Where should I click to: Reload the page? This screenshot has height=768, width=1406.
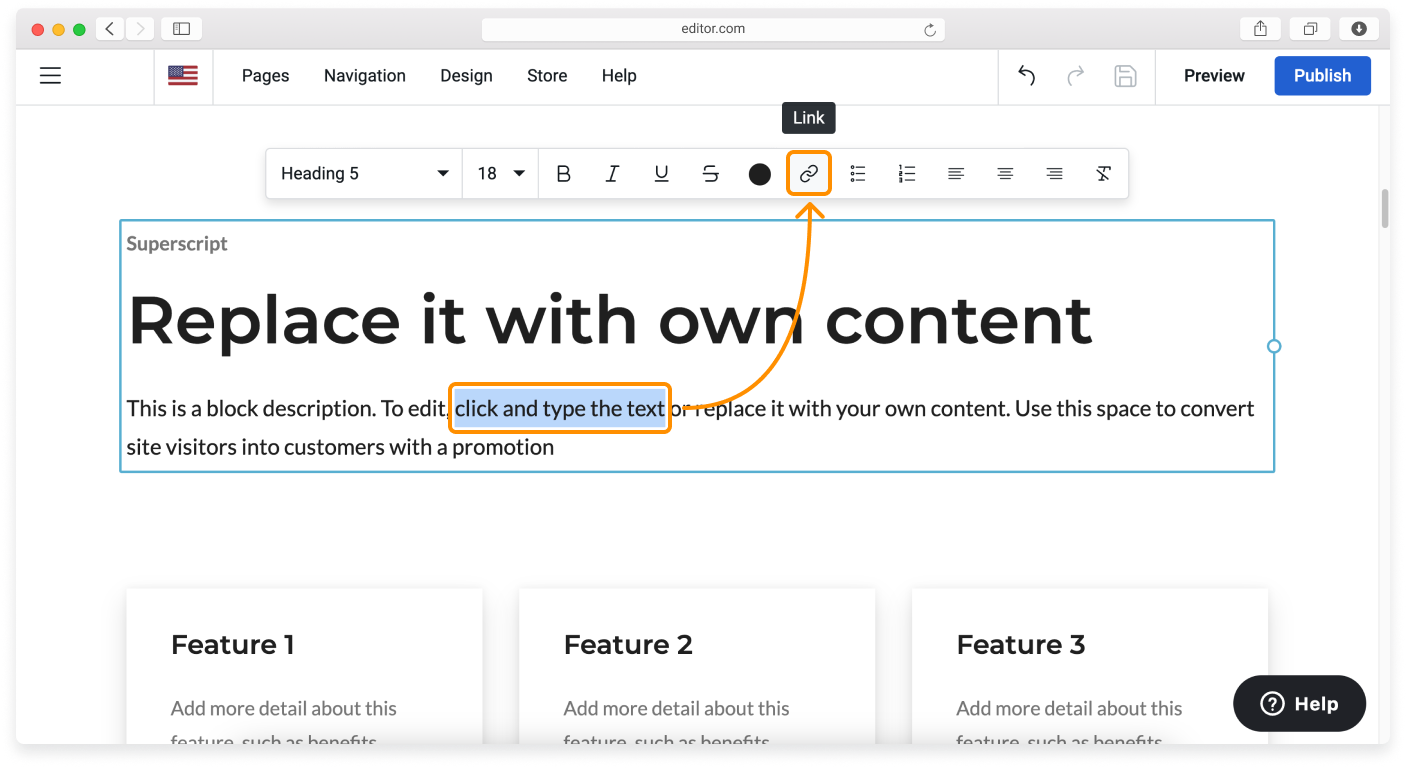click(x=930, y=30)
